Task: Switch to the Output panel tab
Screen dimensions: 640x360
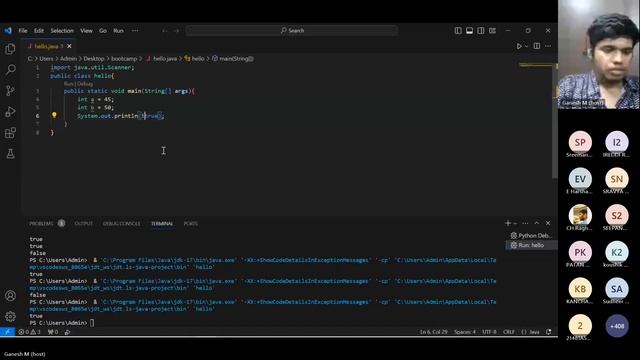Action: pyautogui.click(x=84, y=223)
